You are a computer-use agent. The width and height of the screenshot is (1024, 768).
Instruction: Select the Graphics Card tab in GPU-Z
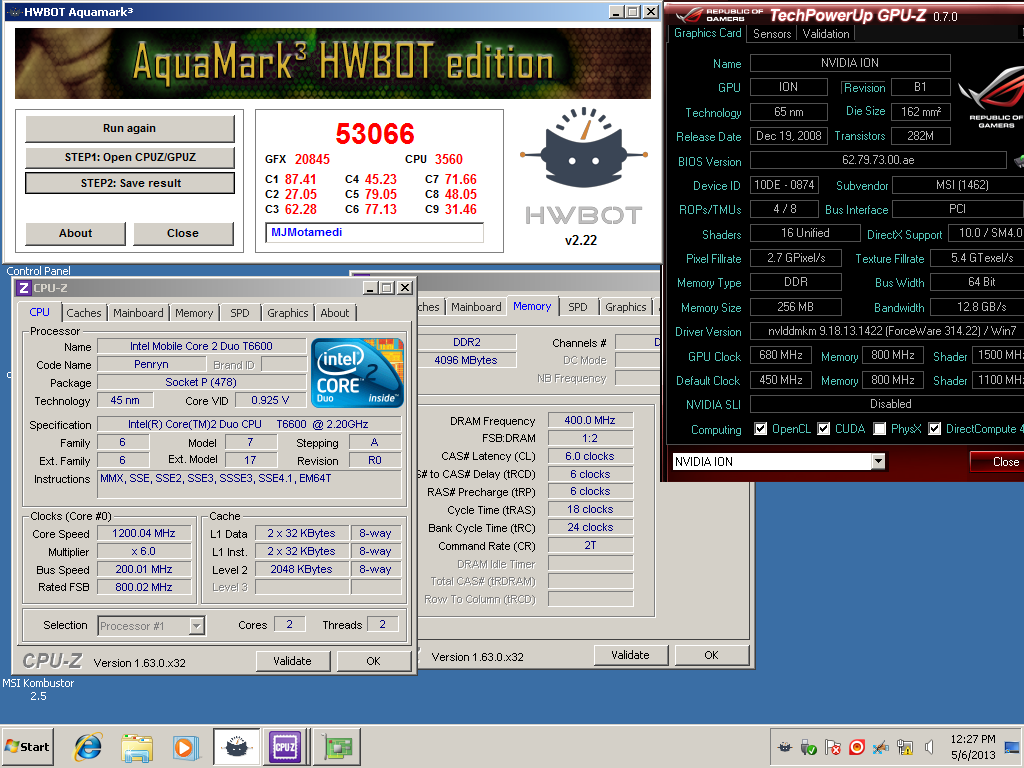pyautogui.click(x=708, y=33)
